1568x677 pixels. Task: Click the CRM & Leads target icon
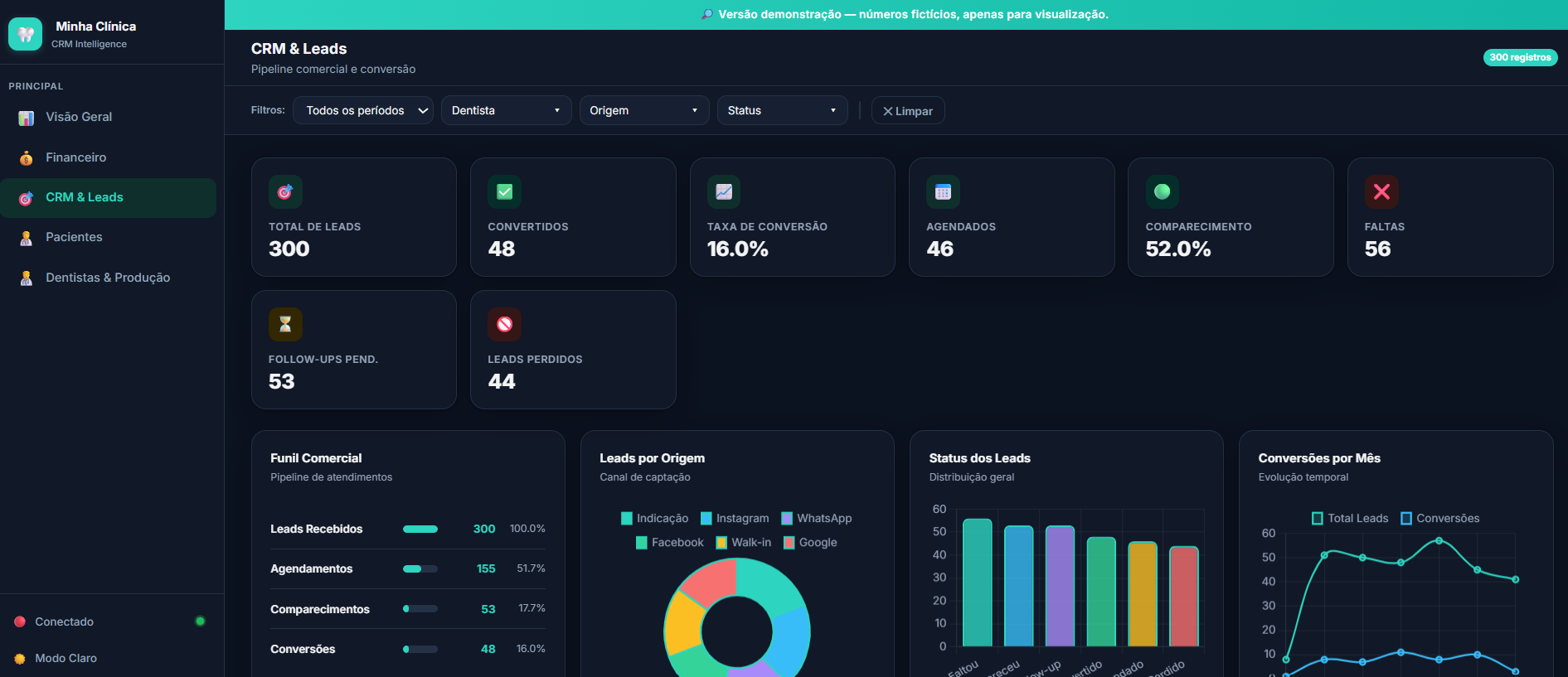point(27,198)
